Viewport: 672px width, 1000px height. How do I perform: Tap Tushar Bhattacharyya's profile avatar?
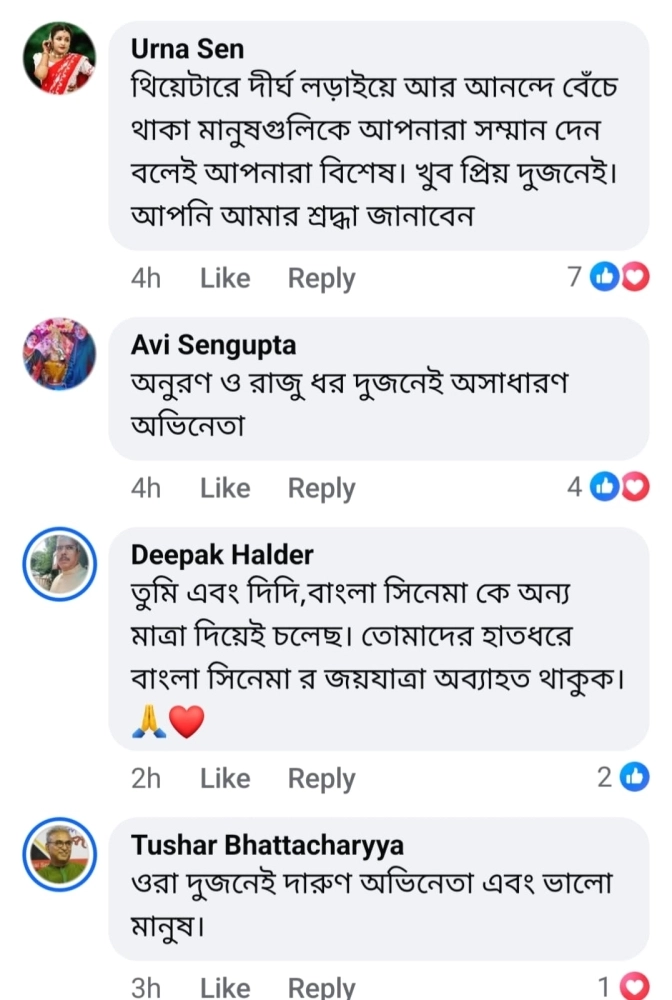click(x=59, y=853)
